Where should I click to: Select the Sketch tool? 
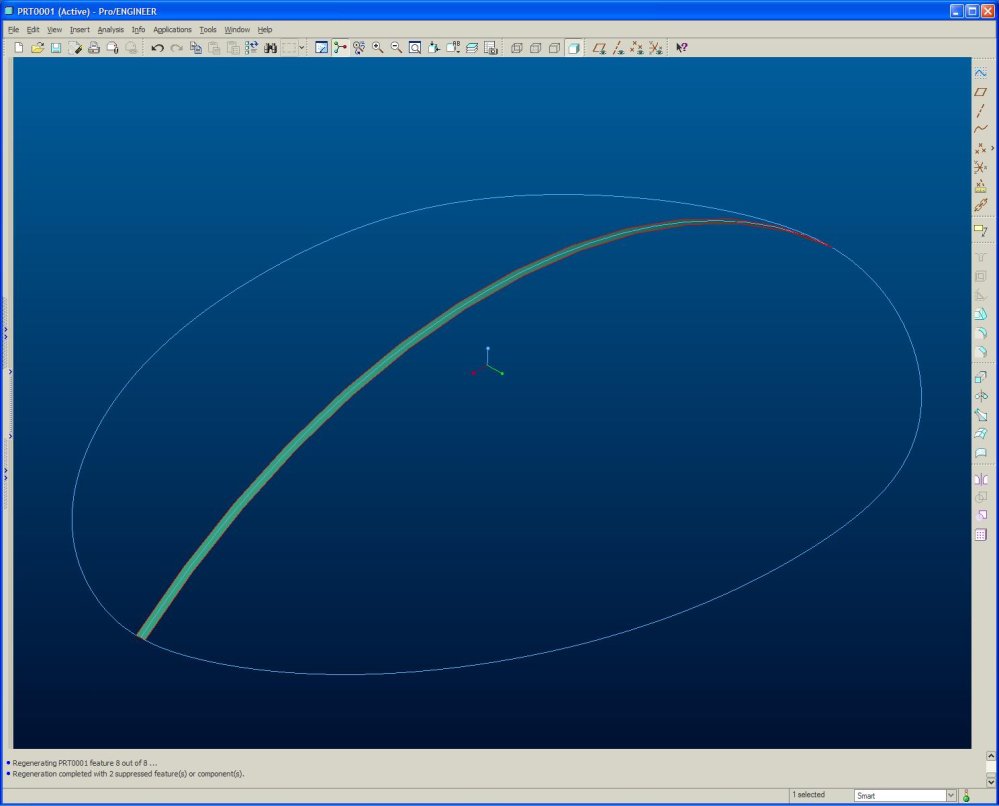[981, 73]
